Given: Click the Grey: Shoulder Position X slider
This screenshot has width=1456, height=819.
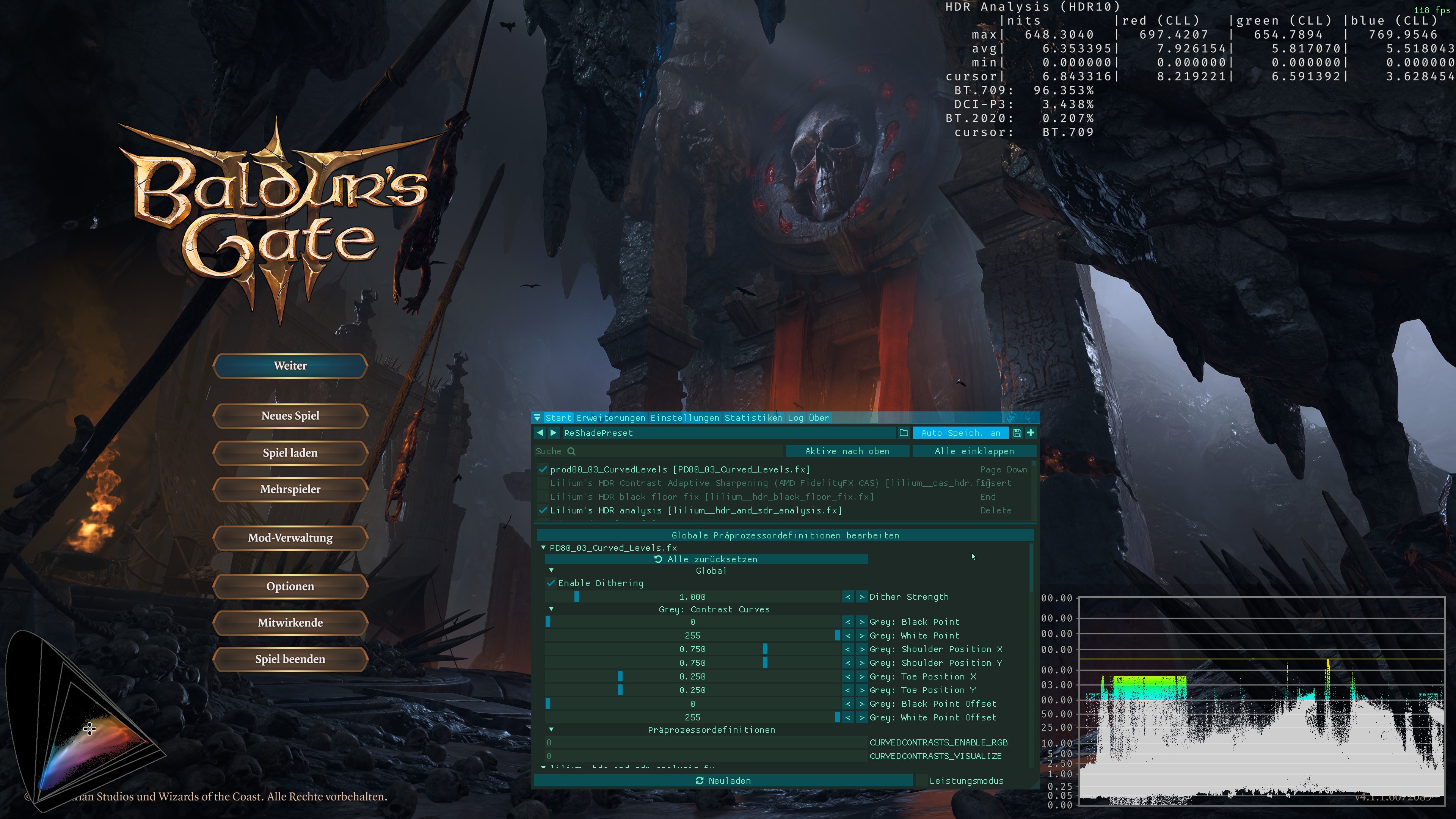Looking at the screenshot, I should point(692,650).
